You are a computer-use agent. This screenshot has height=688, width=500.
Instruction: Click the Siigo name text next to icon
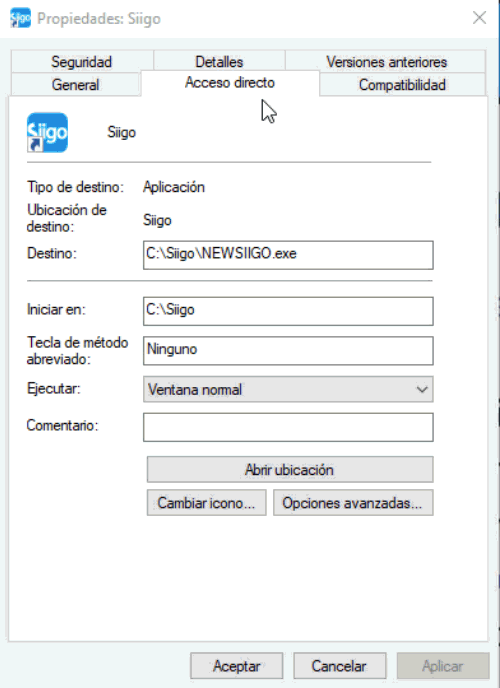[x=121, y=133]
